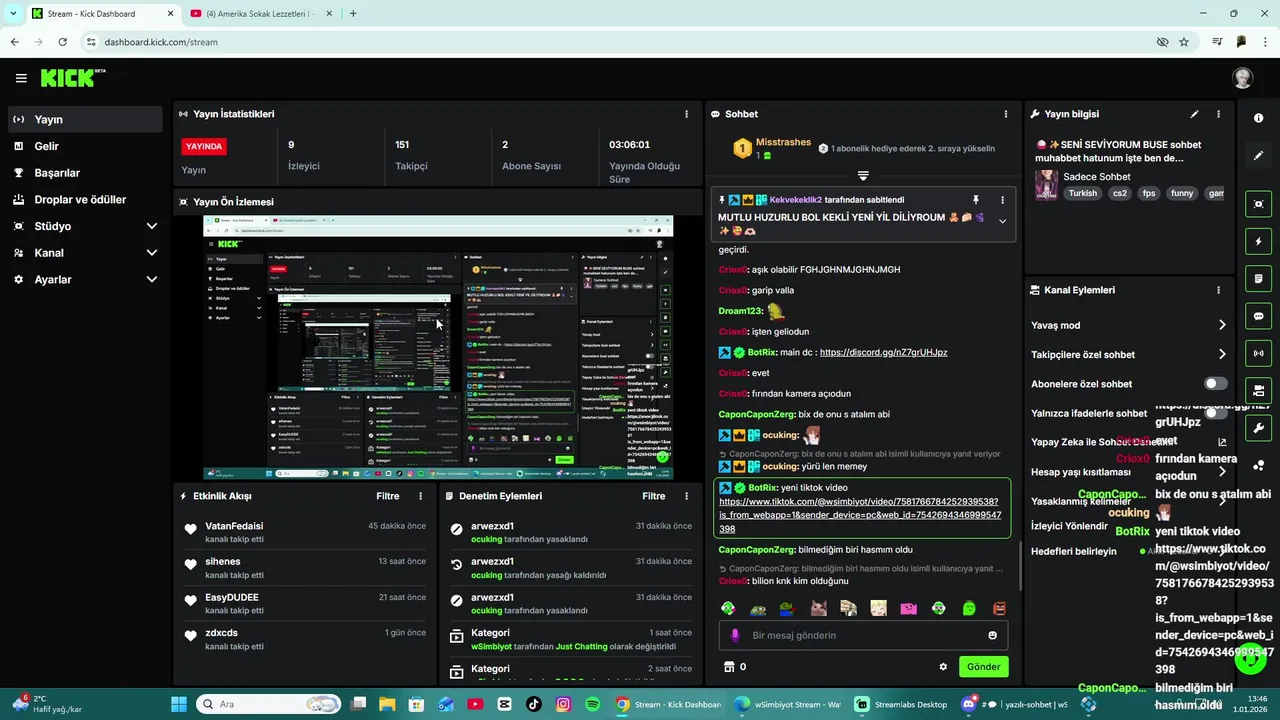The height and width of the screenshot is (720, 1280).
Task: Open Spotify from the taskbar
Action: [592, 704]
